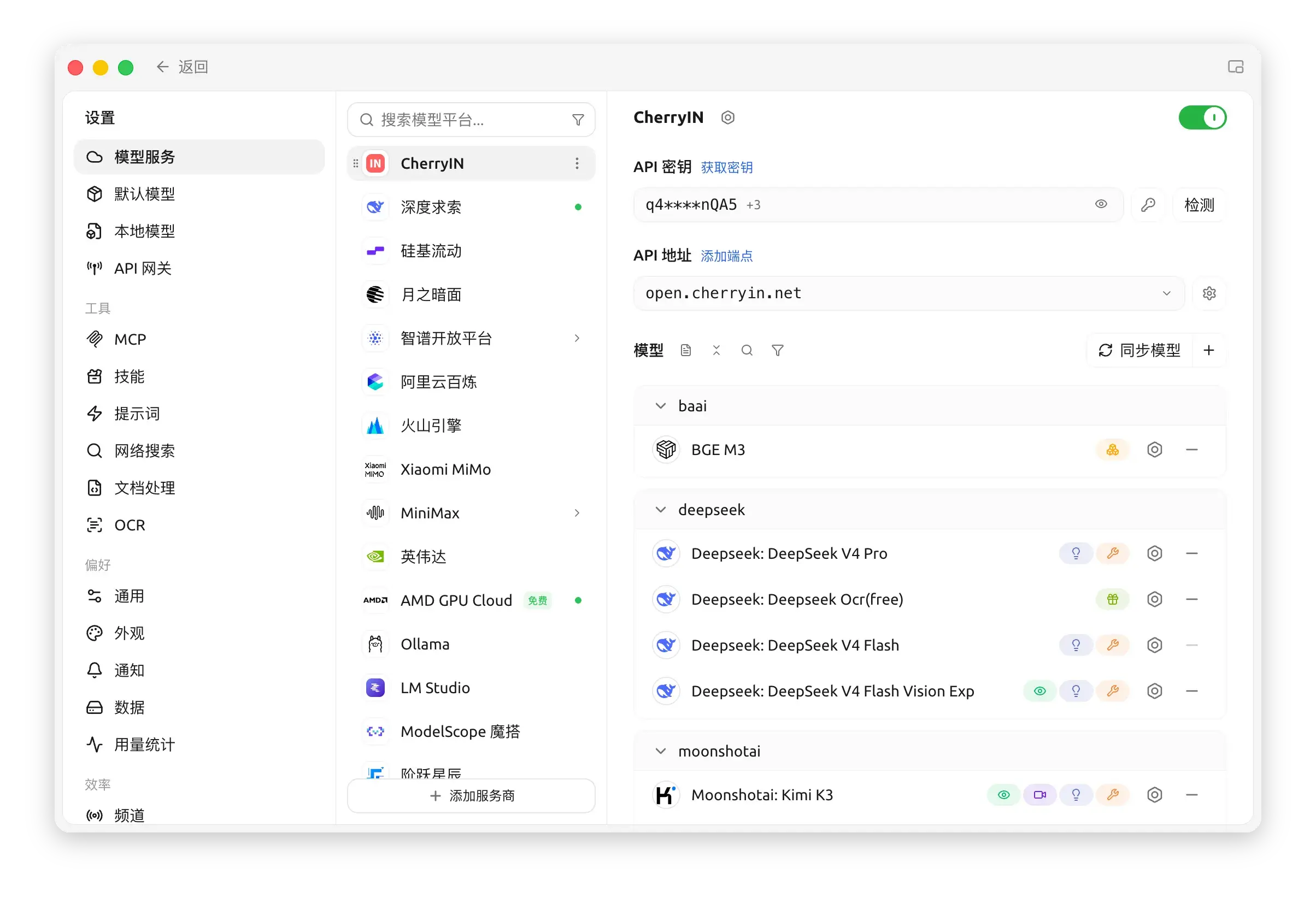Open API address settings gear icon
This screenshot has width=1316, height=898.
coord(1209,294)
